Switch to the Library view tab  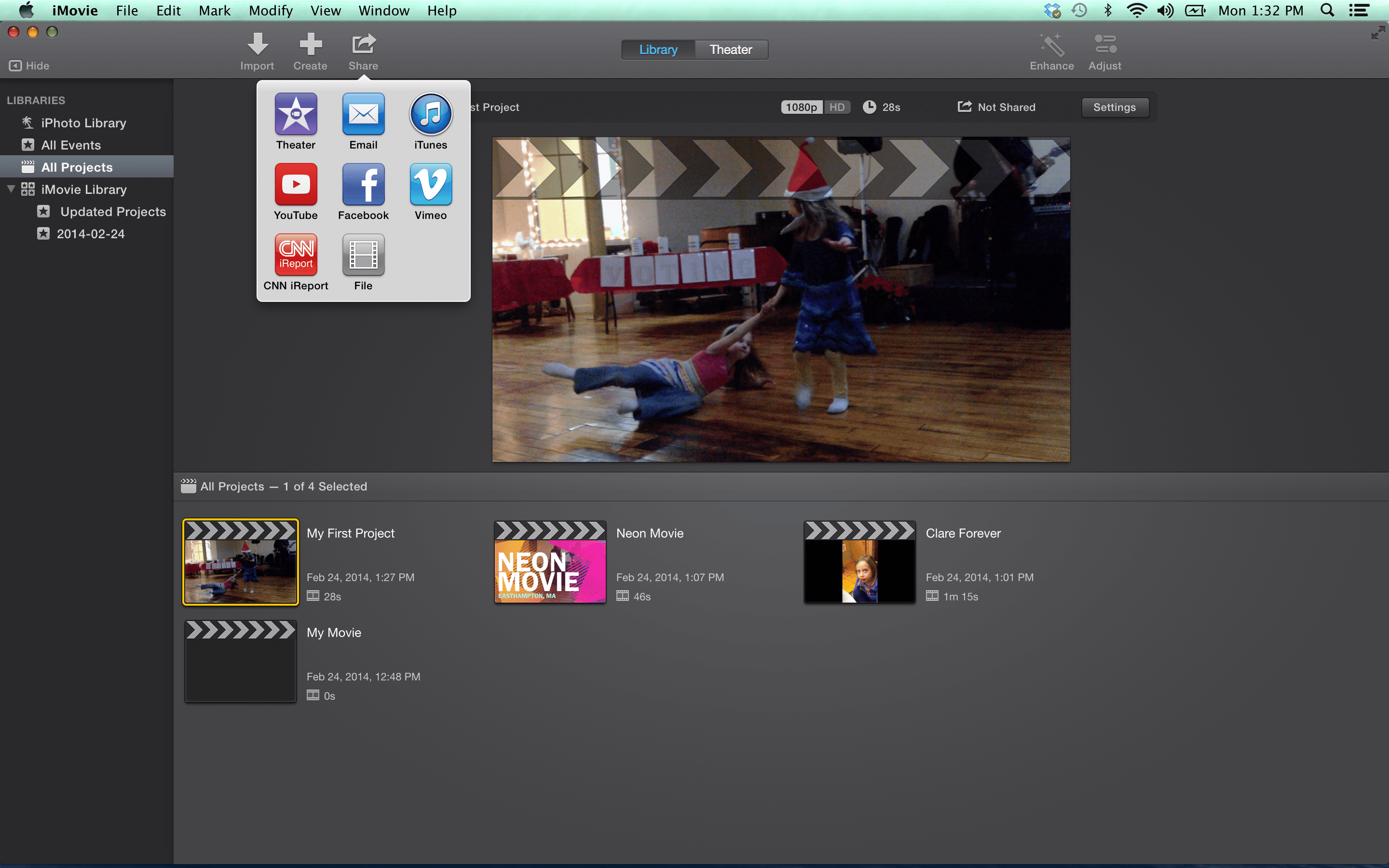[657, 49]
